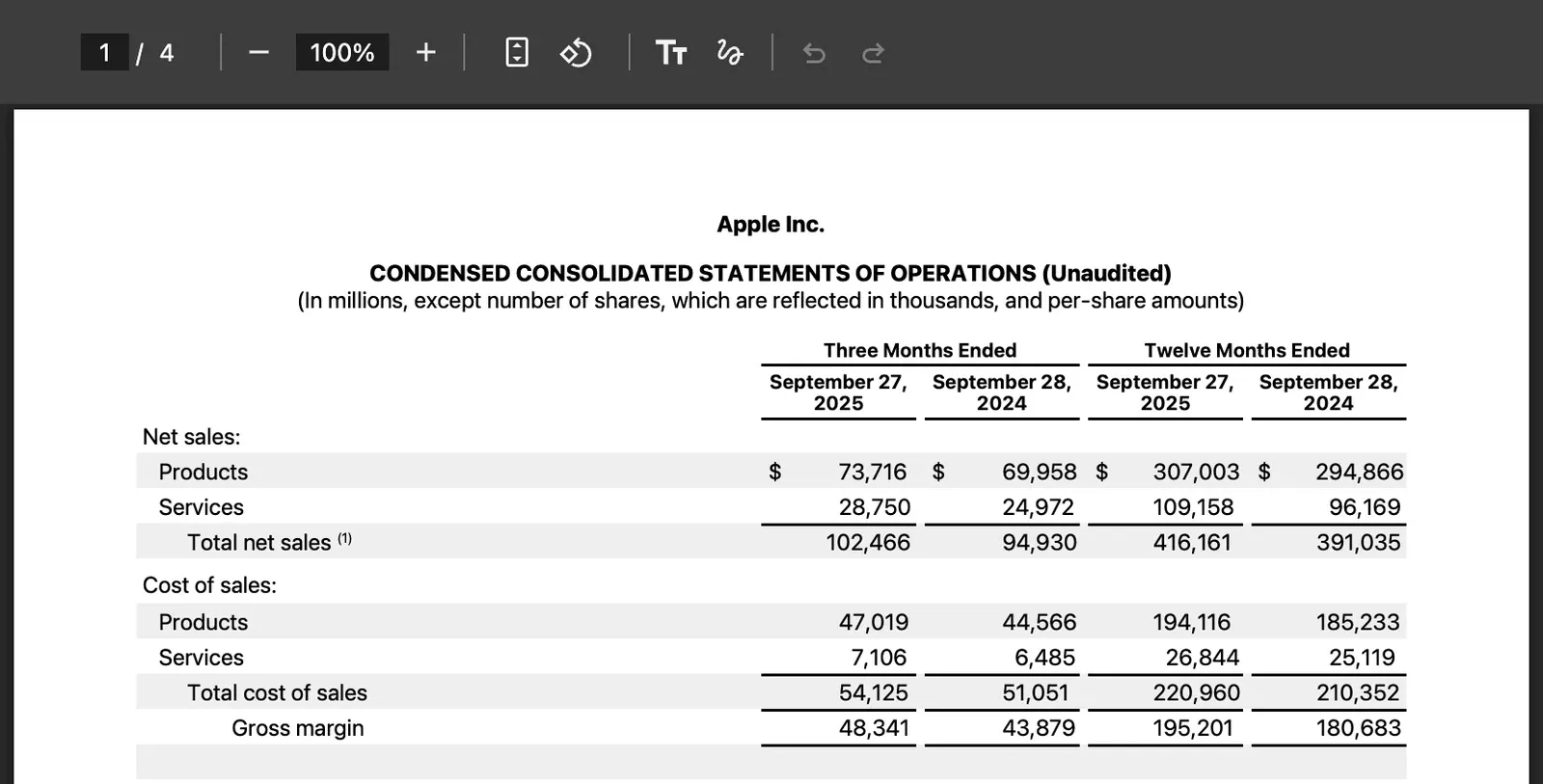Select the value 69,958
The width and height of the screenshot is (1543, 784).
pyautogui.click(x=1040, y=472)
